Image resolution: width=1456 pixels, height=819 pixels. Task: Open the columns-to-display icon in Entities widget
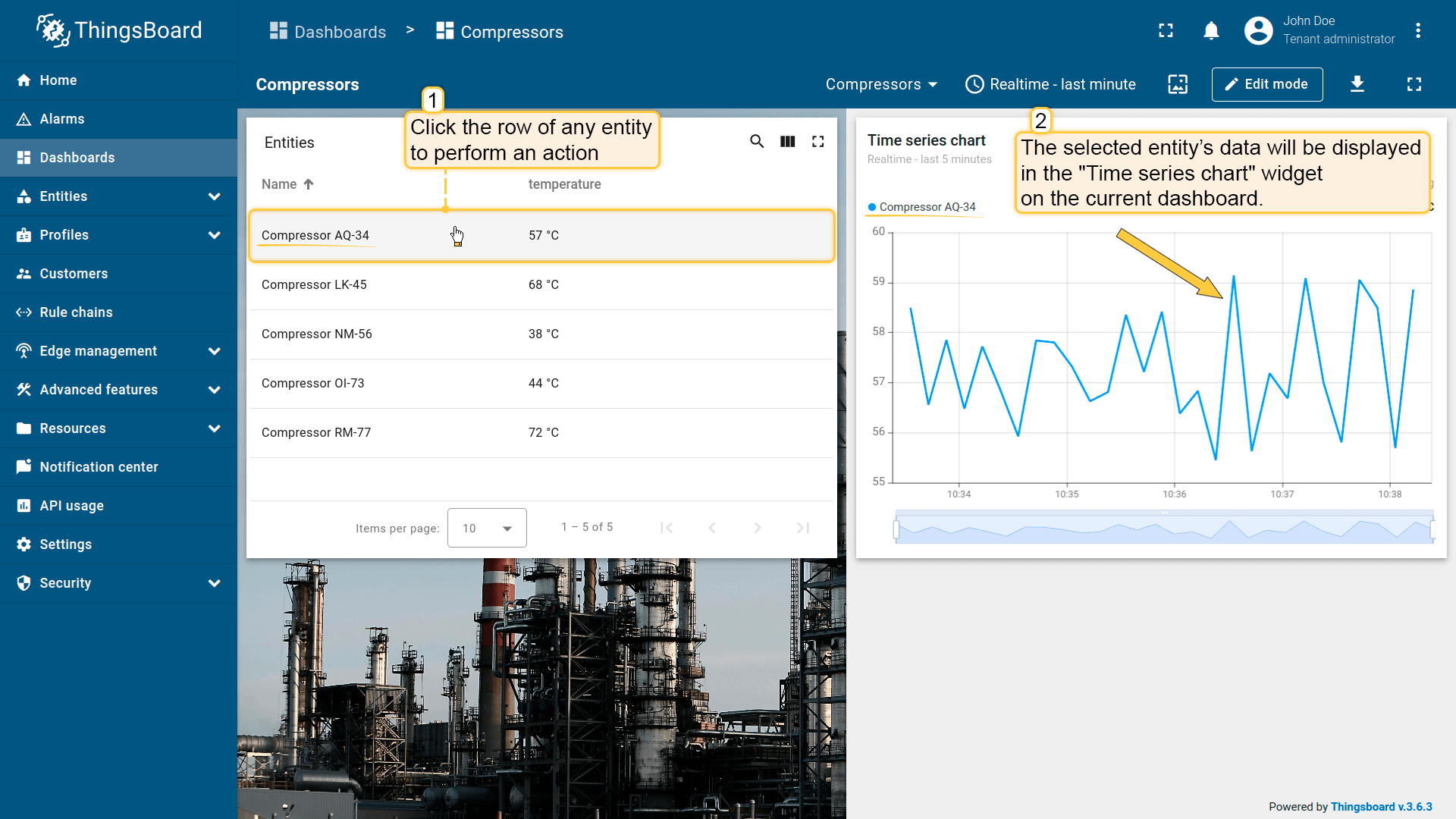click(787, 142)
